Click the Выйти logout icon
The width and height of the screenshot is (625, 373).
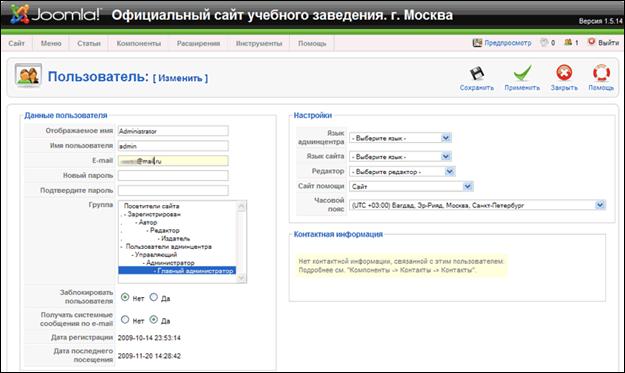click(x=592, y=42)
